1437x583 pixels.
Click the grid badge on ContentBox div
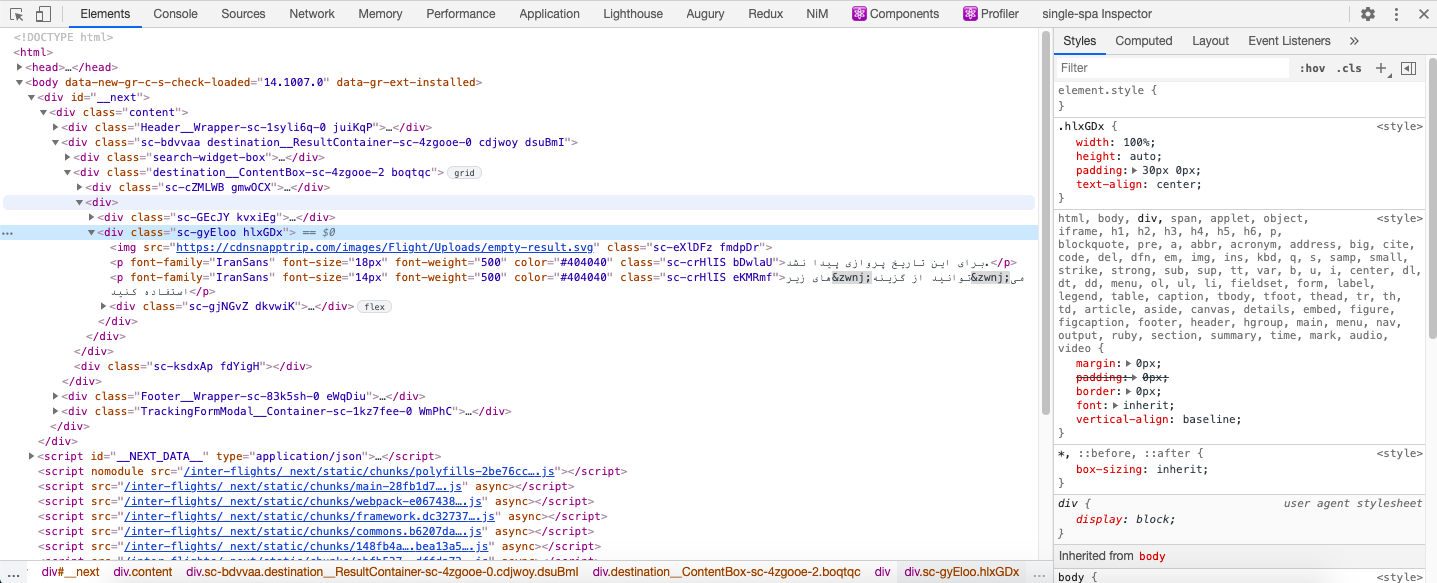464,173
